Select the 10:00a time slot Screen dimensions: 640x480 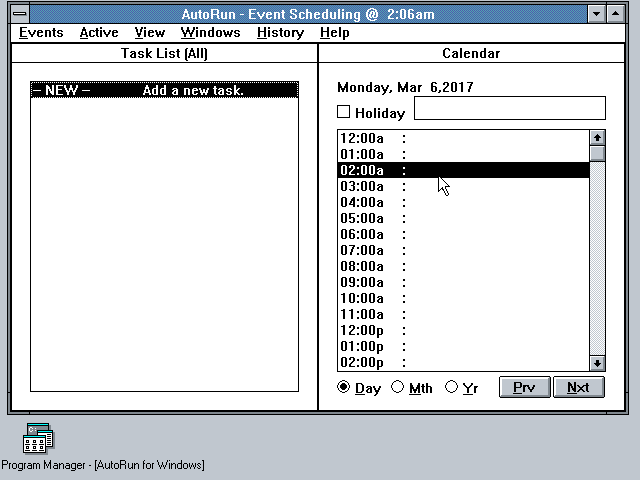[464, 298]
